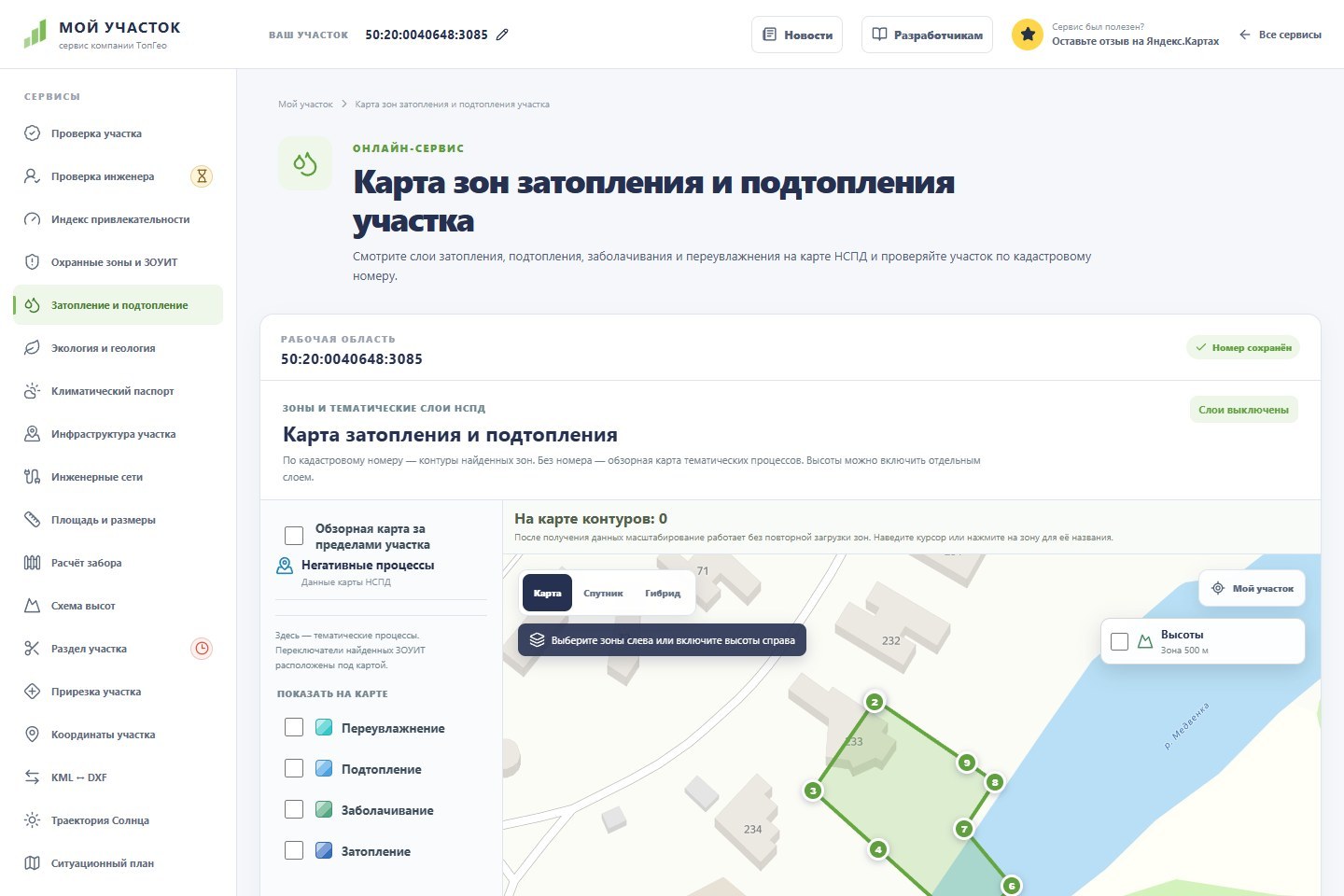Click the sun-cloud icon of Климатический паспорт
Viewport: 1344px width, 896px height.
[32, 391]
